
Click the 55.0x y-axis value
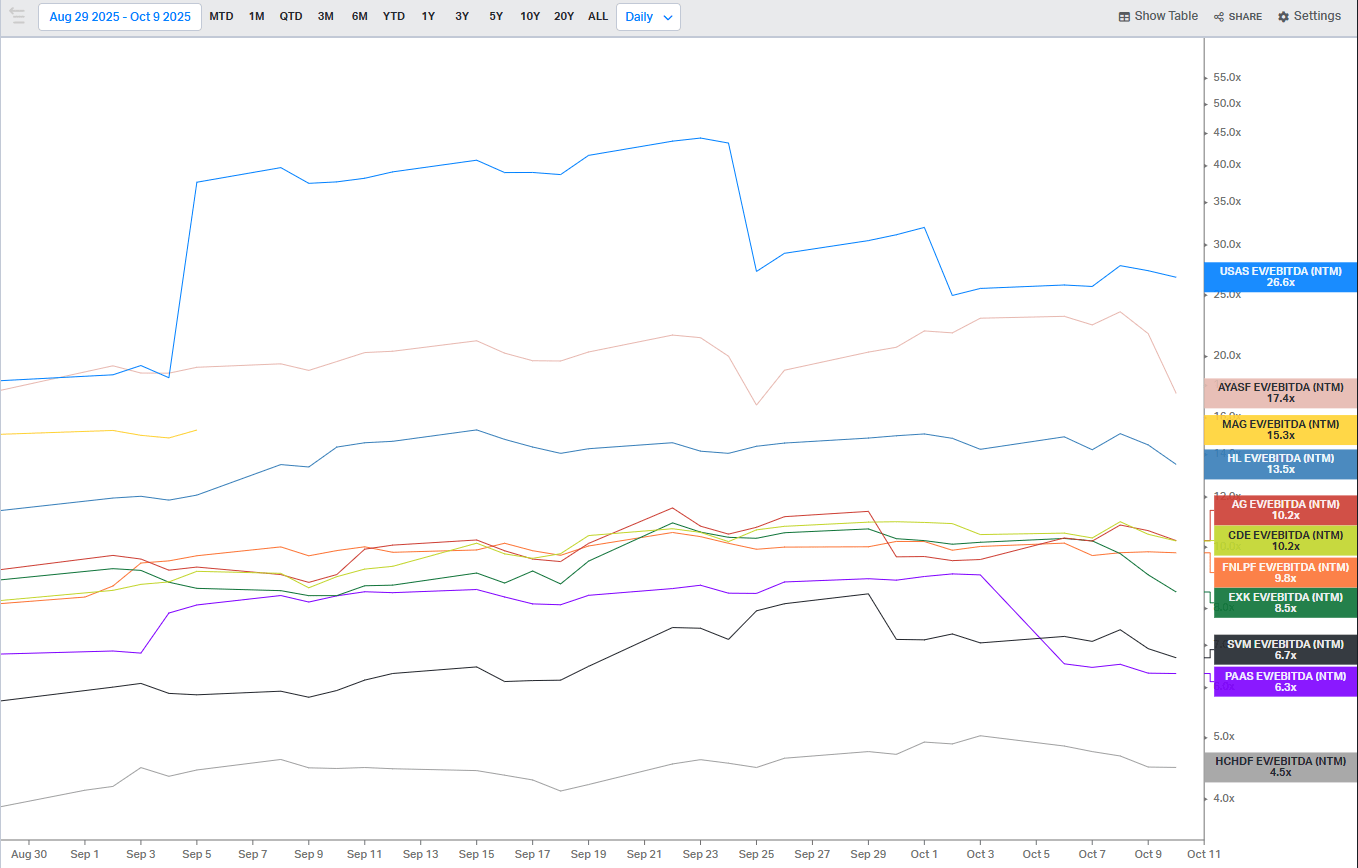[x=1227, y=78]
